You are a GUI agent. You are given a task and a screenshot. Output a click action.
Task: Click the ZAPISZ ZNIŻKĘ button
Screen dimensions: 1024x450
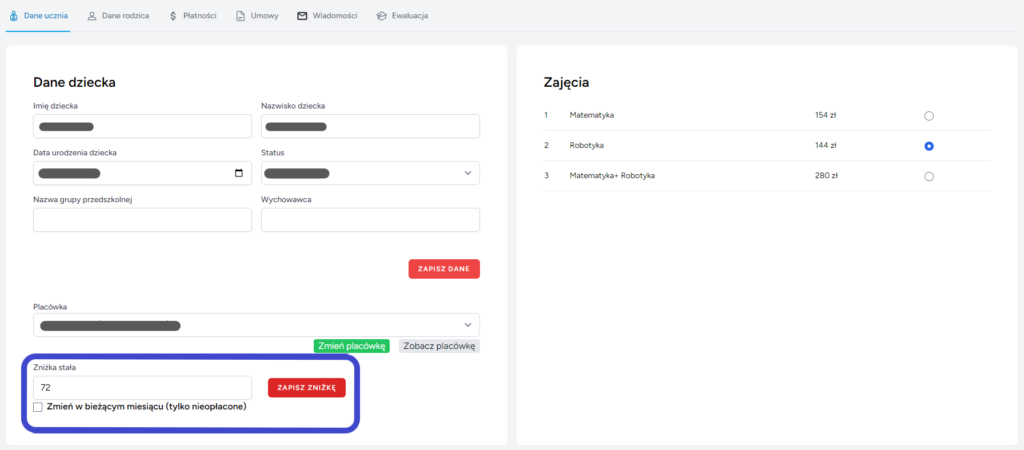(x=306, y=387)
